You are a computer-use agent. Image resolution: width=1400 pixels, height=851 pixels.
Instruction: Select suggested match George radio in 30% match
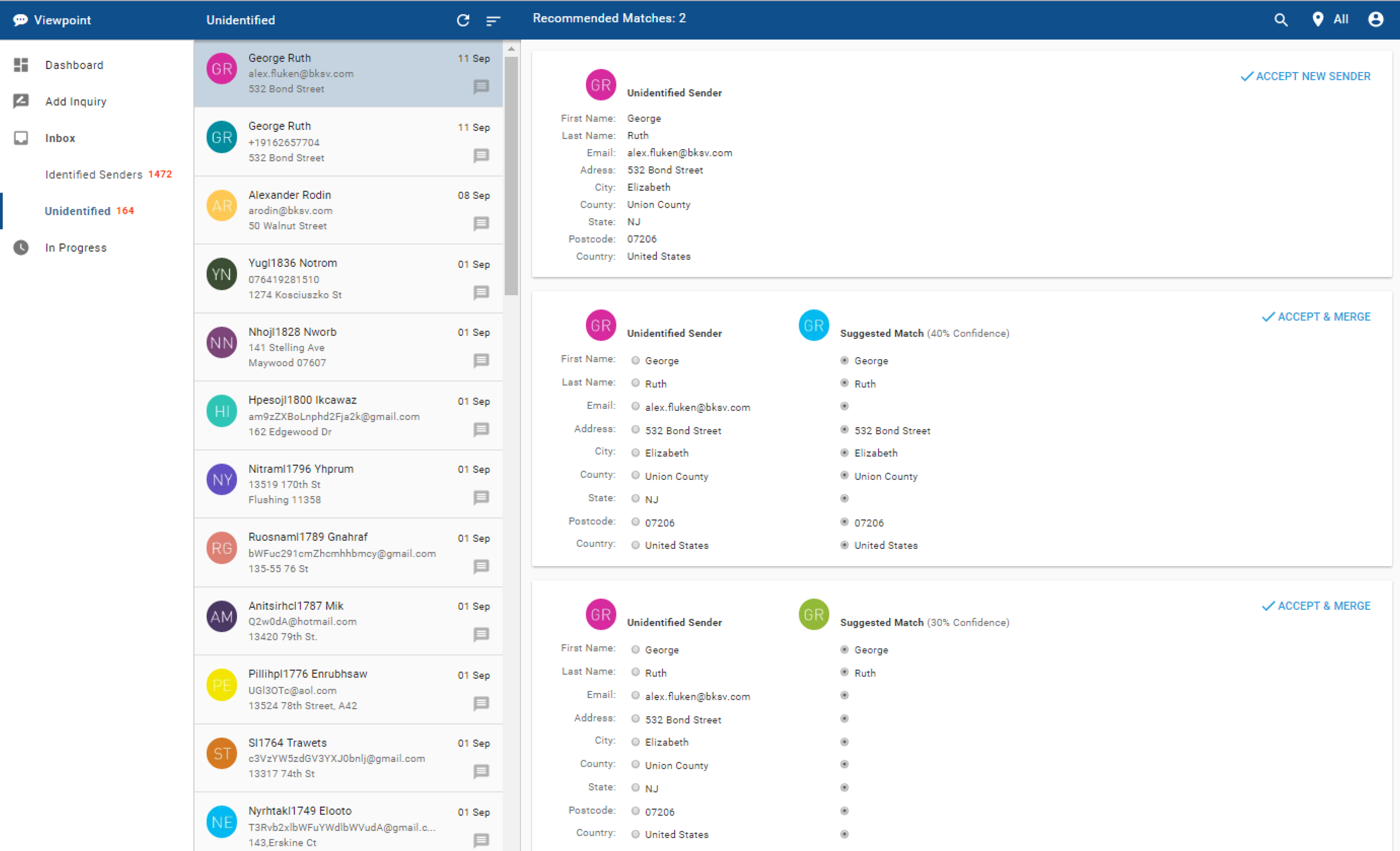844,649
